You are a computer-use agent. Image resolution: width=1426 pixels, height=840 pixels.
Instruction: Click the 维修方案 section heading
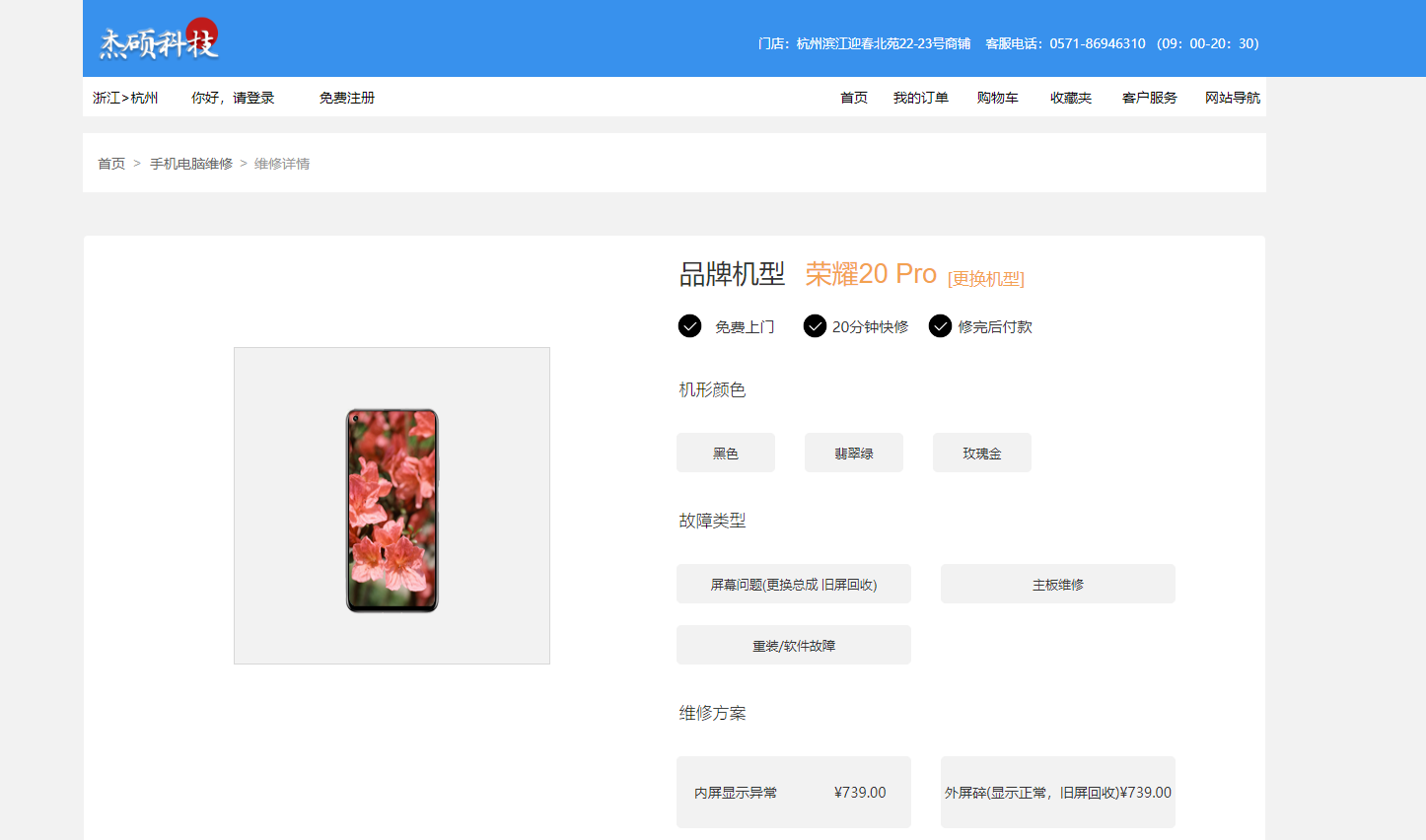click(712, 713)
